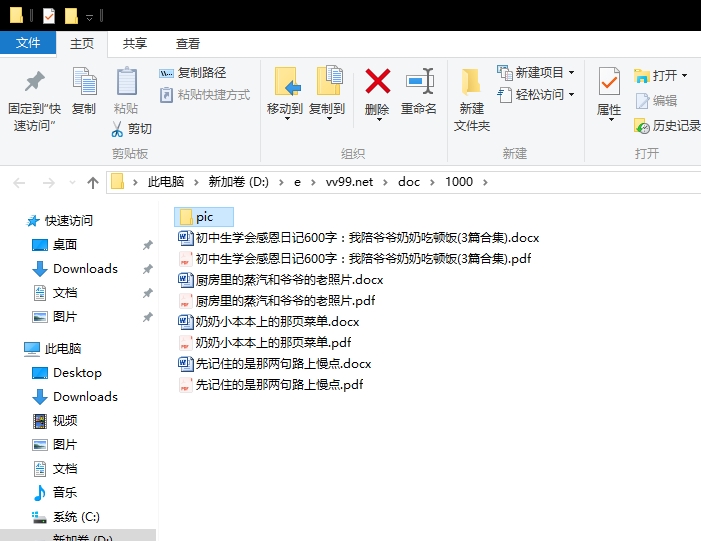
Task: Click the red Delete X icon
Action: (377, 82)
